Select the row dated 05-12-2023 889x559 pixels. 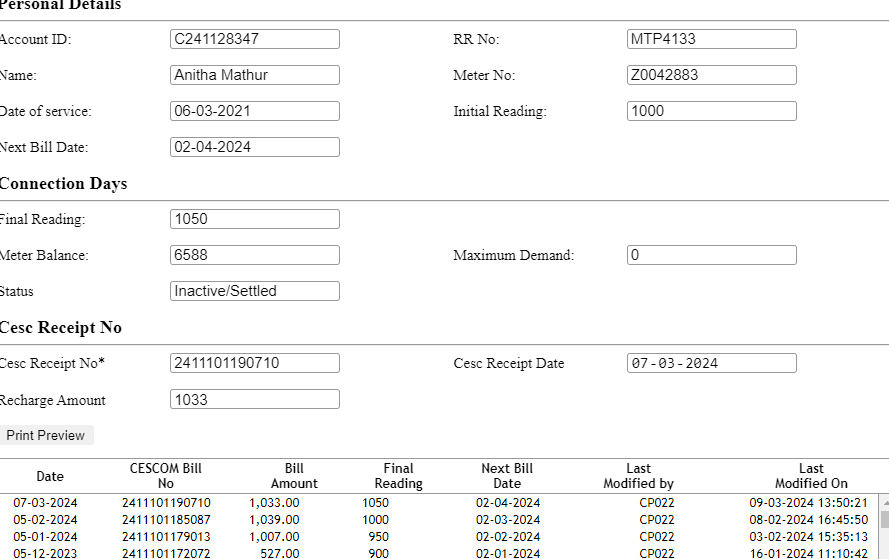point(439,553)
